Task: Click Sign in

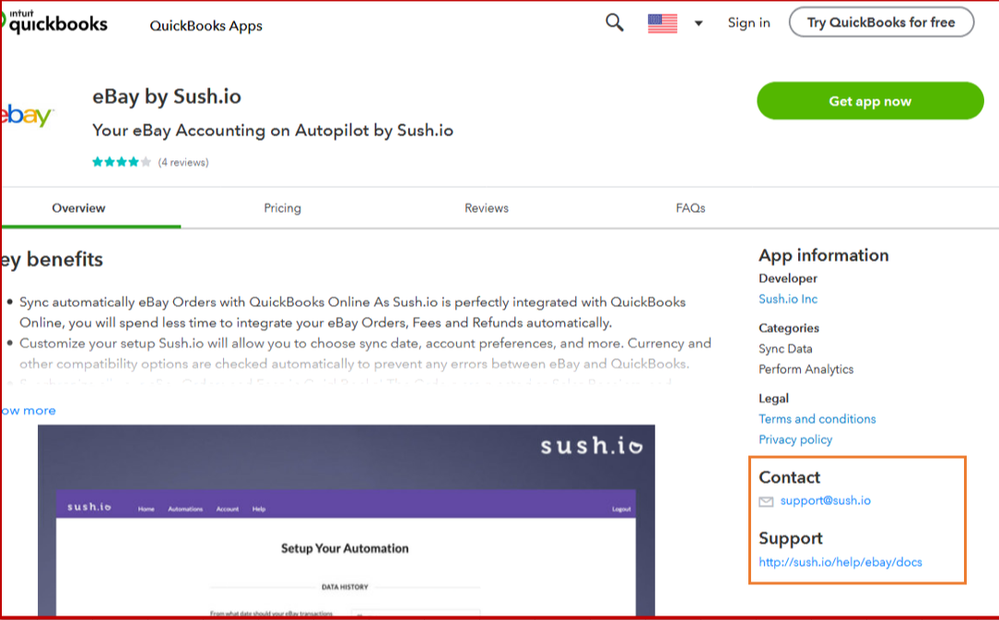Action: (749, 23)
